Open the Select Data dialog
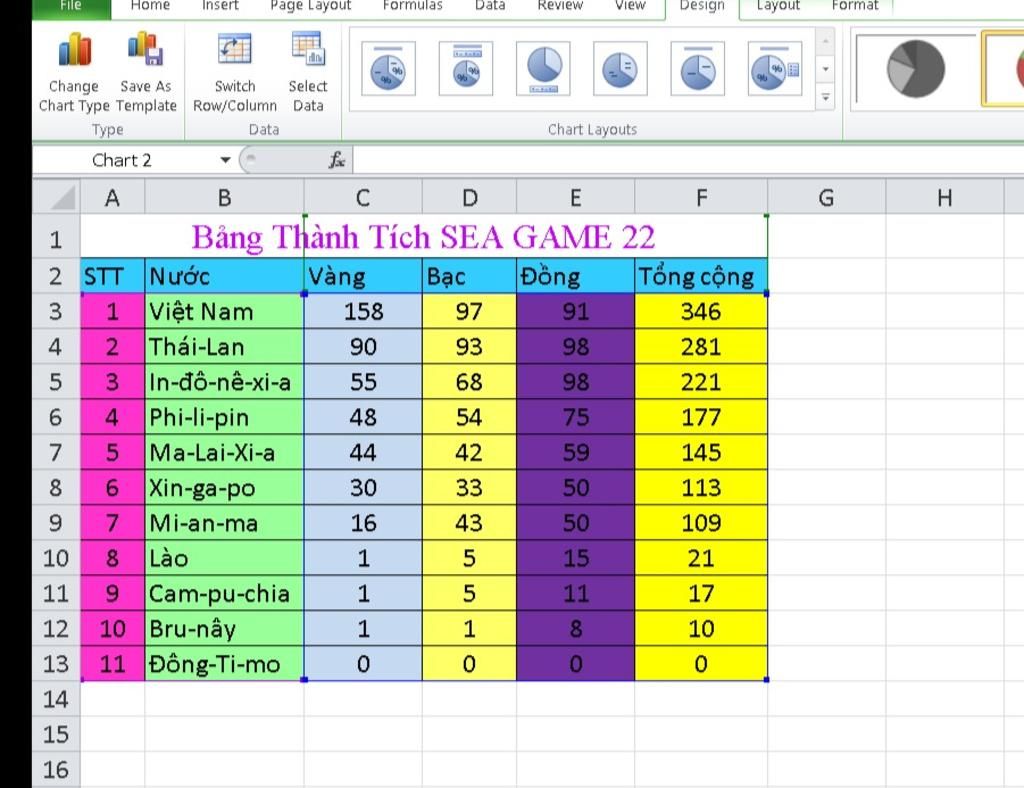1024x788 pixels. [x=308, y=72]
